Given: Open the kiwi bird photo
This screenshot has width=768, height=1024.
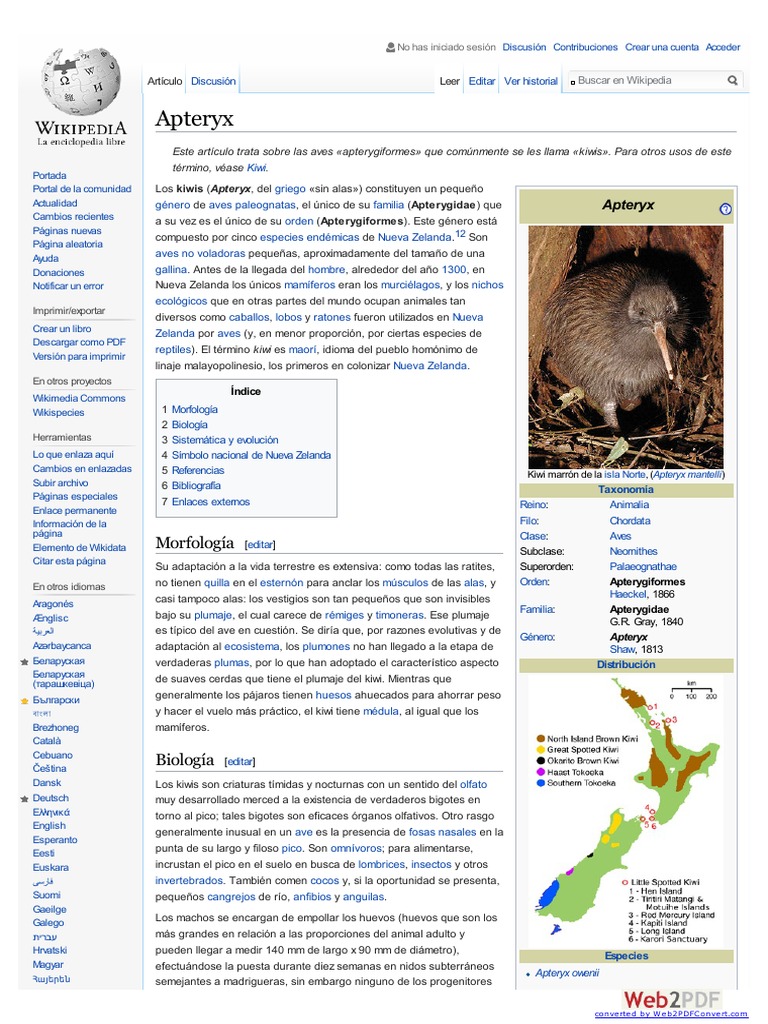Looking at the screenshot, I should [626, 347].
